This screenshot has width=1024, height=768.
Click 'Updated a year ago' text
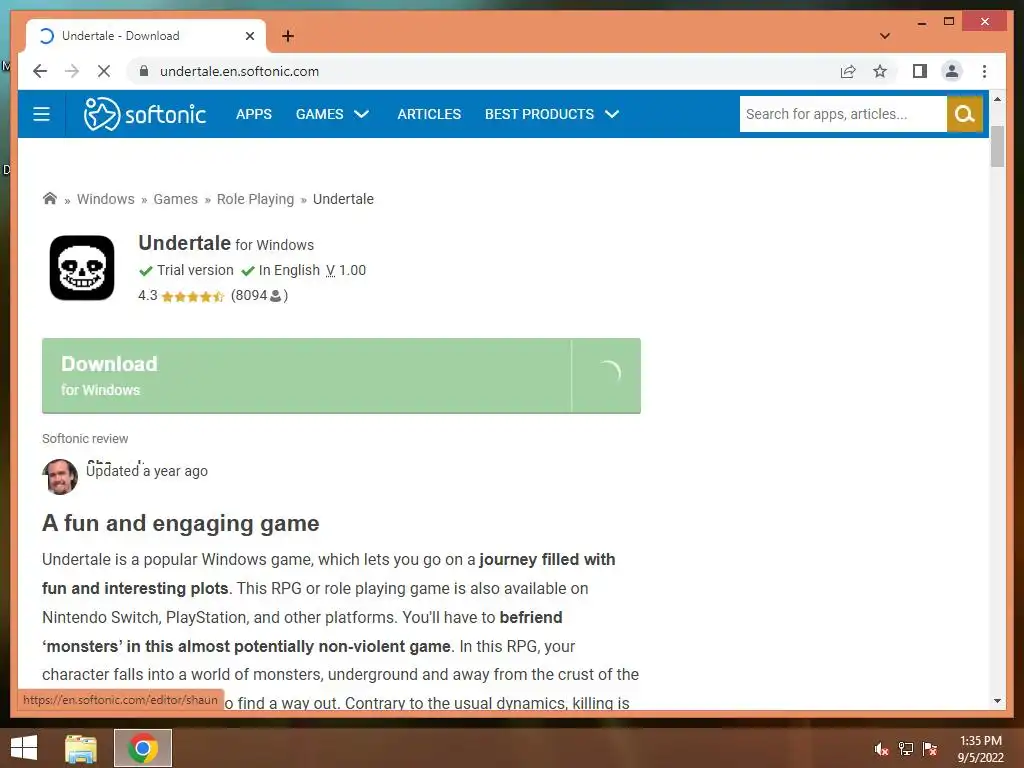pyautogui.click(x=147, y=472)
